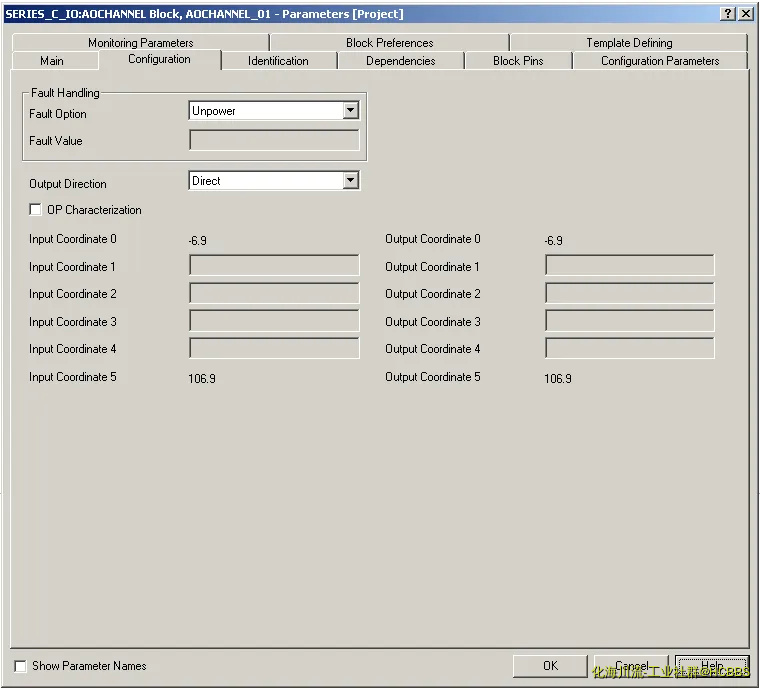
Task: Go to the Block Pins tab
Action: [x=518, y=61]
